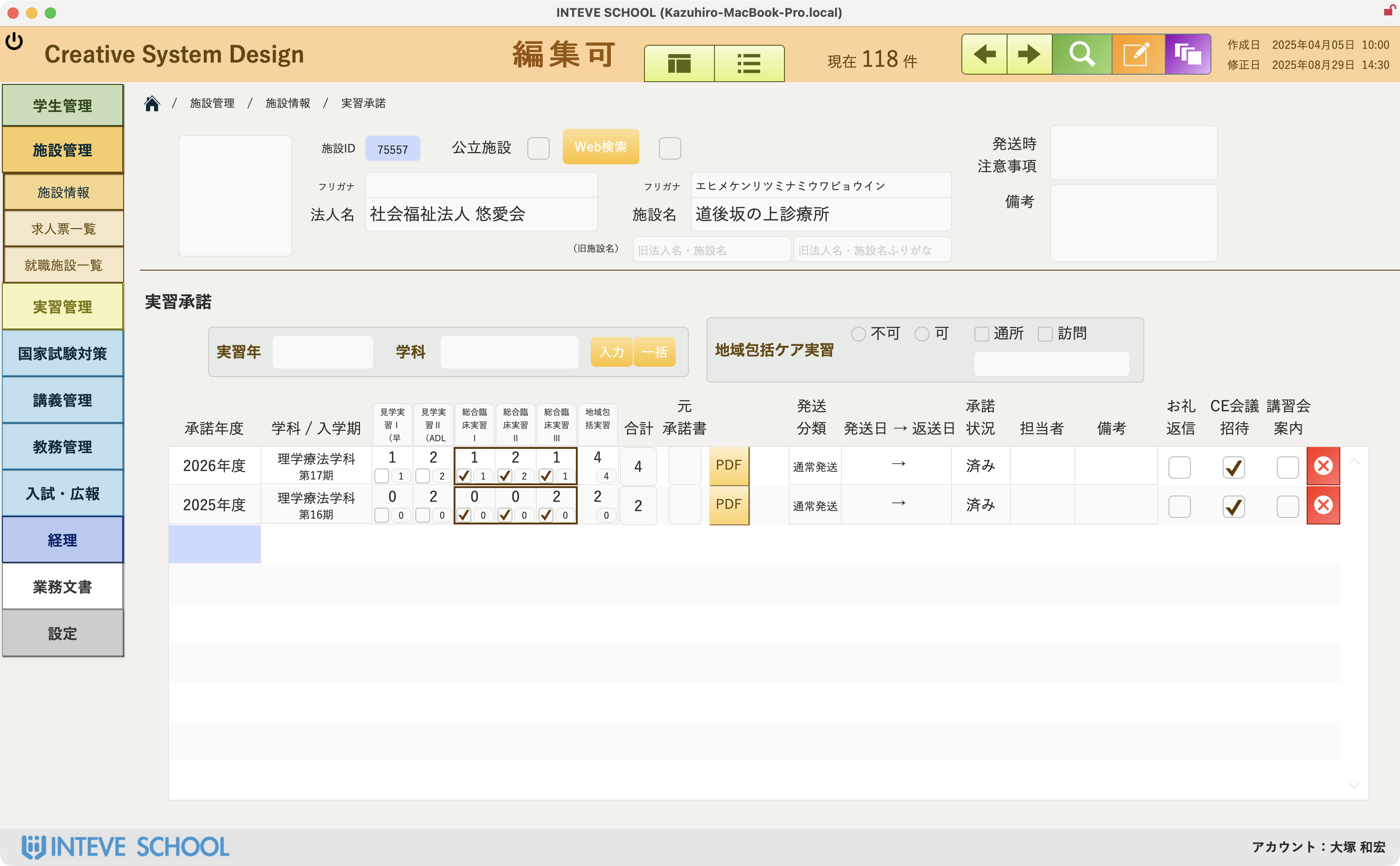Open 設定 from the sidebar
This screenshot has width=1400, height=866.
(x=62, y=633)
